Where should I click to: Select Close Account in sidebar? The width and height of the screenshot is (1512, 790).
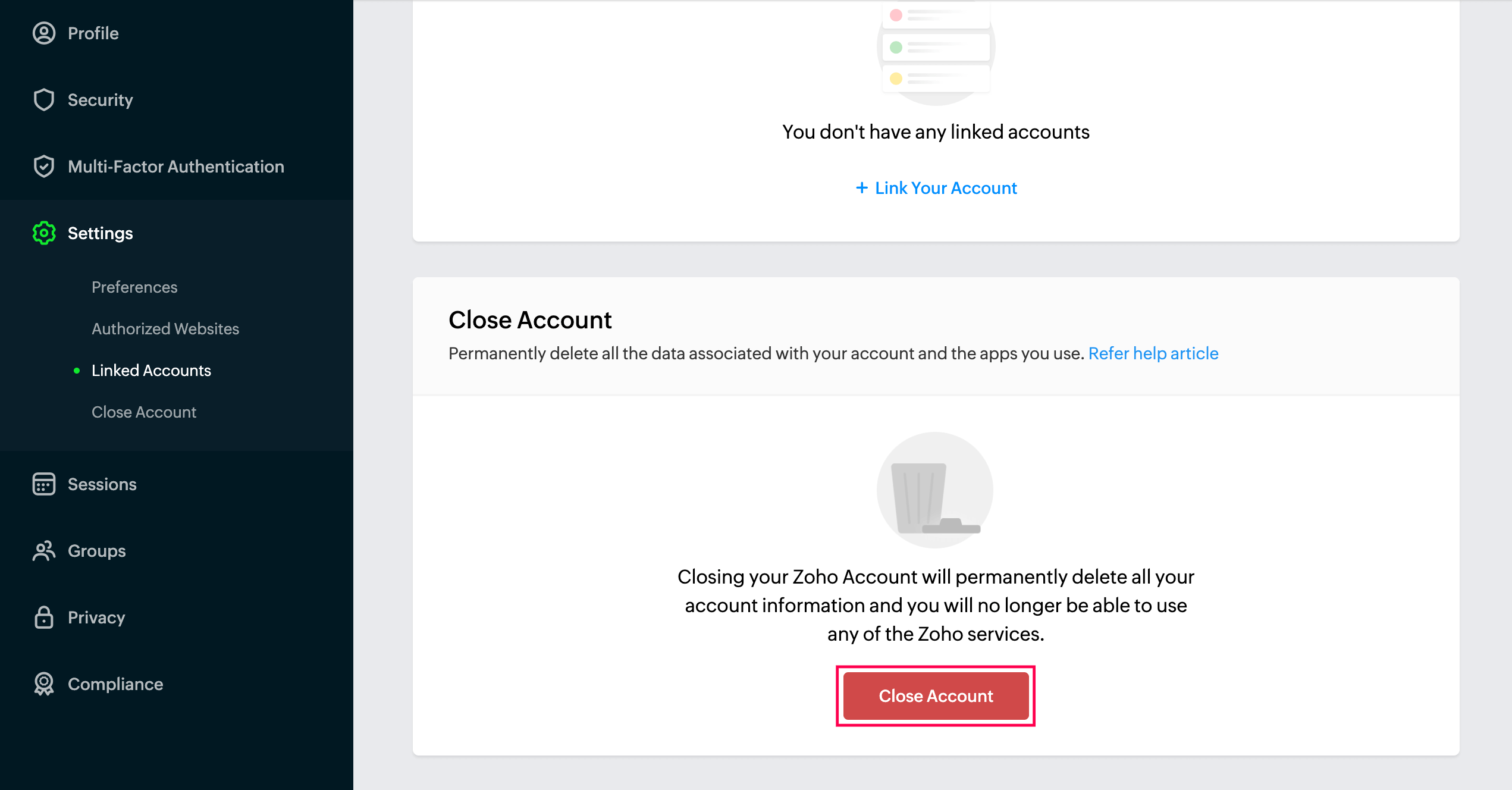(144, 411)
